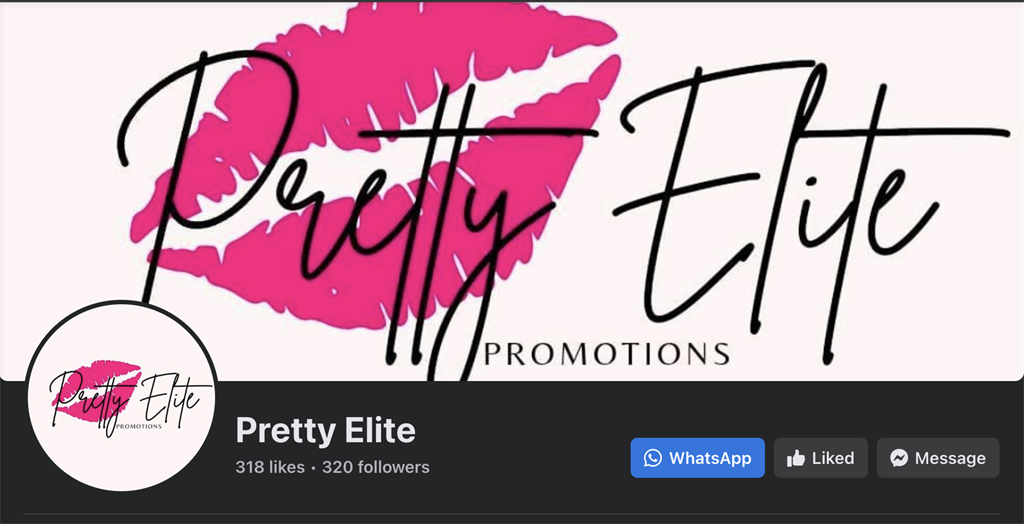Click the separator dot between likes and followers

click(x=313, y=468)
